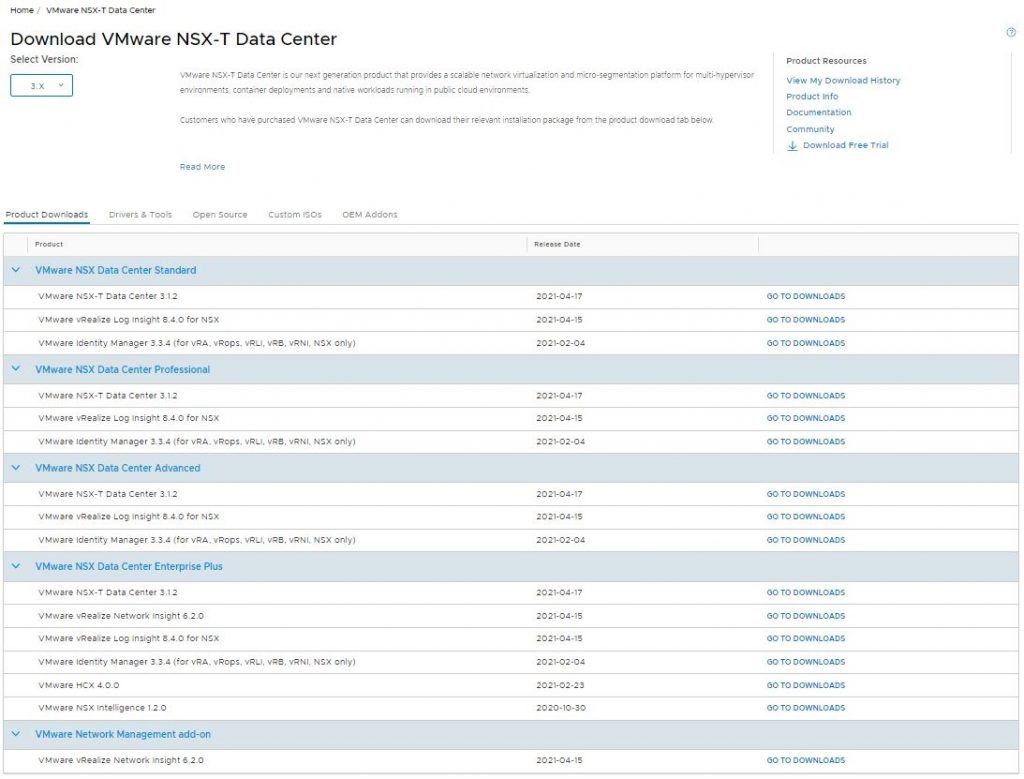This screenshot has height=779, width=1024.
Task: Go to downloads for Identity Manager under Enterprise Plus
Action: [x=806, y=662]
